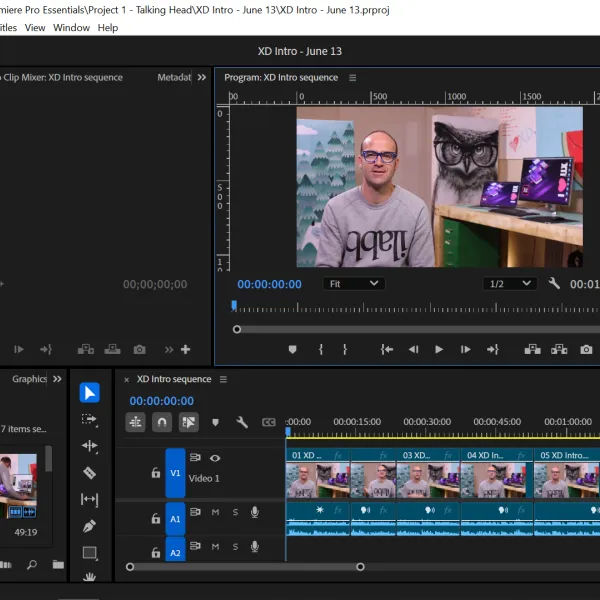Switch to Metadata tab
Viewport: 600px width, 600px height.
tap(174, 77)
